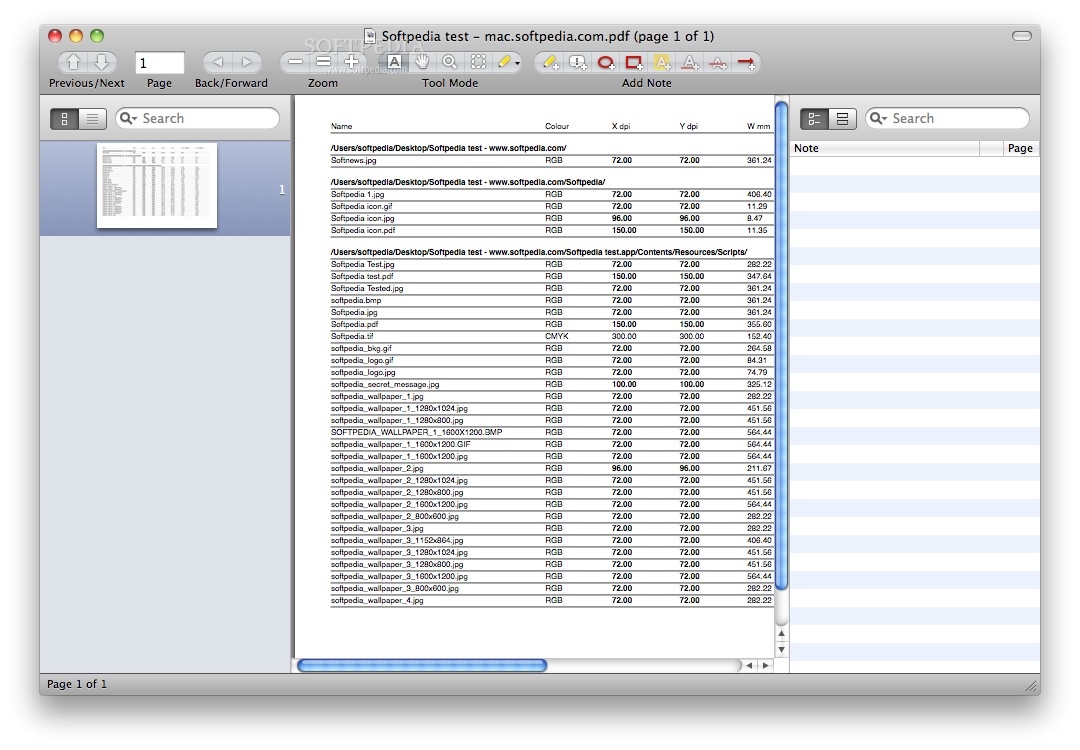
Task: Click 'softpedia_wallpaper_4.jpg' file name
Action: 377,601
